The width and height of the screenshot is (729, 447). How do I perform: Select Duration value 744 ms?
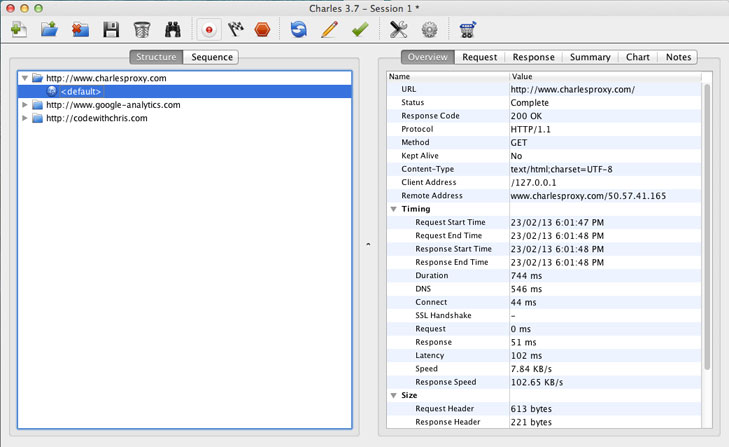526,276
